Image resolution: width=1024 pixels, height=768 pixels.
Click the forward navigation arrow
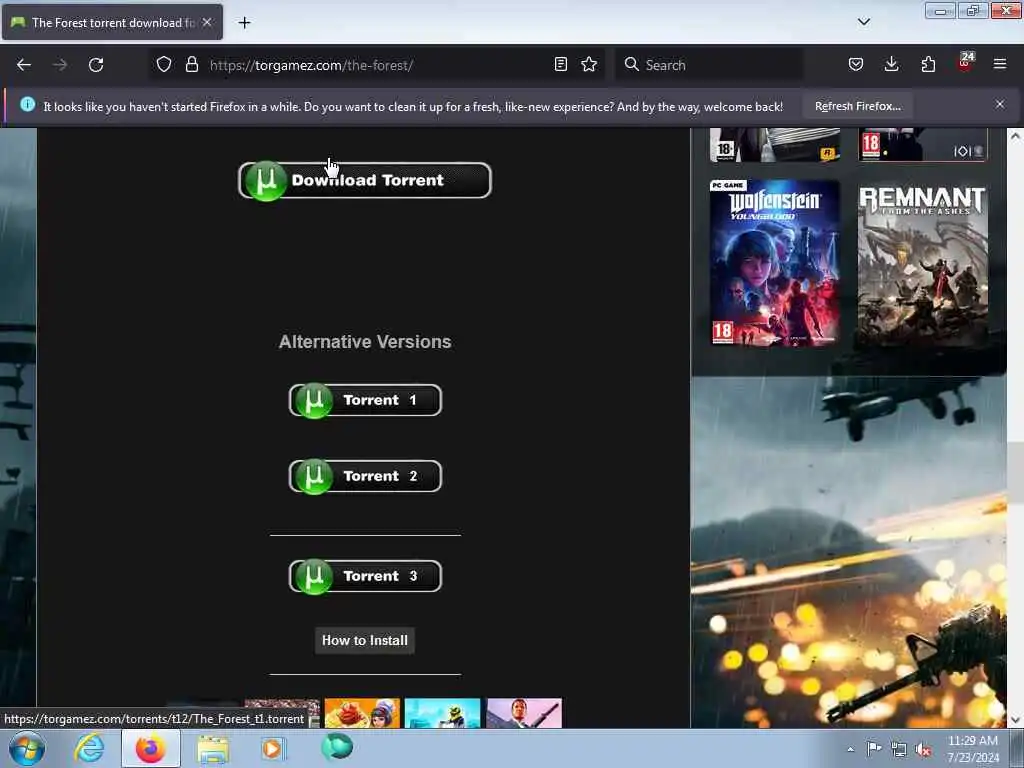(x=60, y=65)
